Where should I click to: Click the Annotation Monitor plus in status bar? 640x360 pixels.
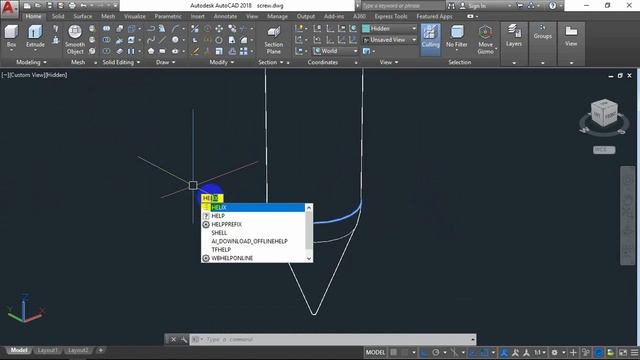click(x=573, y=352)
